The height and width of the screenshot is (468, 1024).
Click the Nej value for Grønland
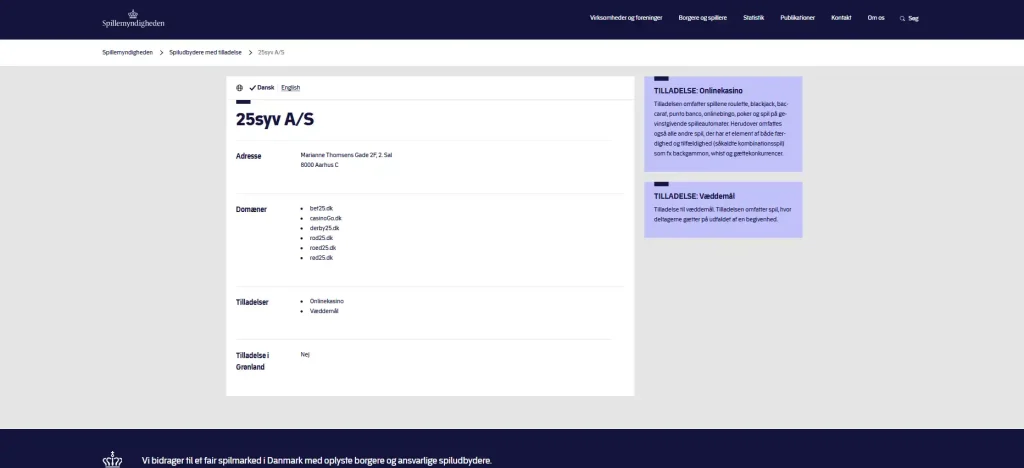coord(305,354)
